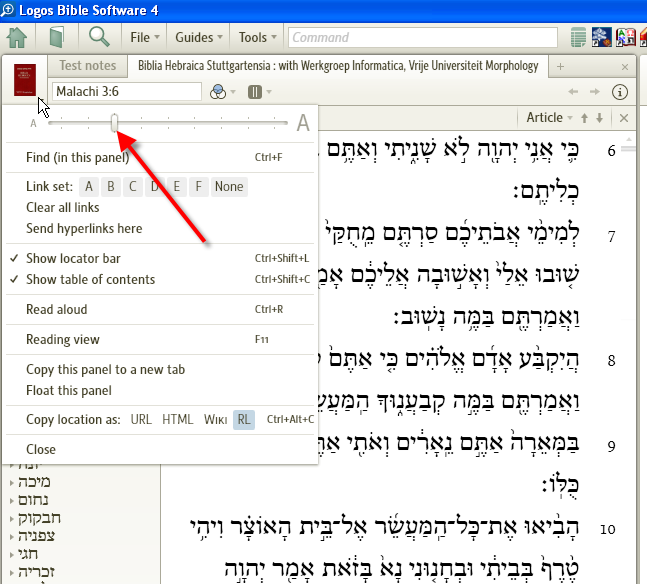Screen dimensions: 647x584
Task: Close the Biblia Hebraica tab panel
Action: coord(625,67)
